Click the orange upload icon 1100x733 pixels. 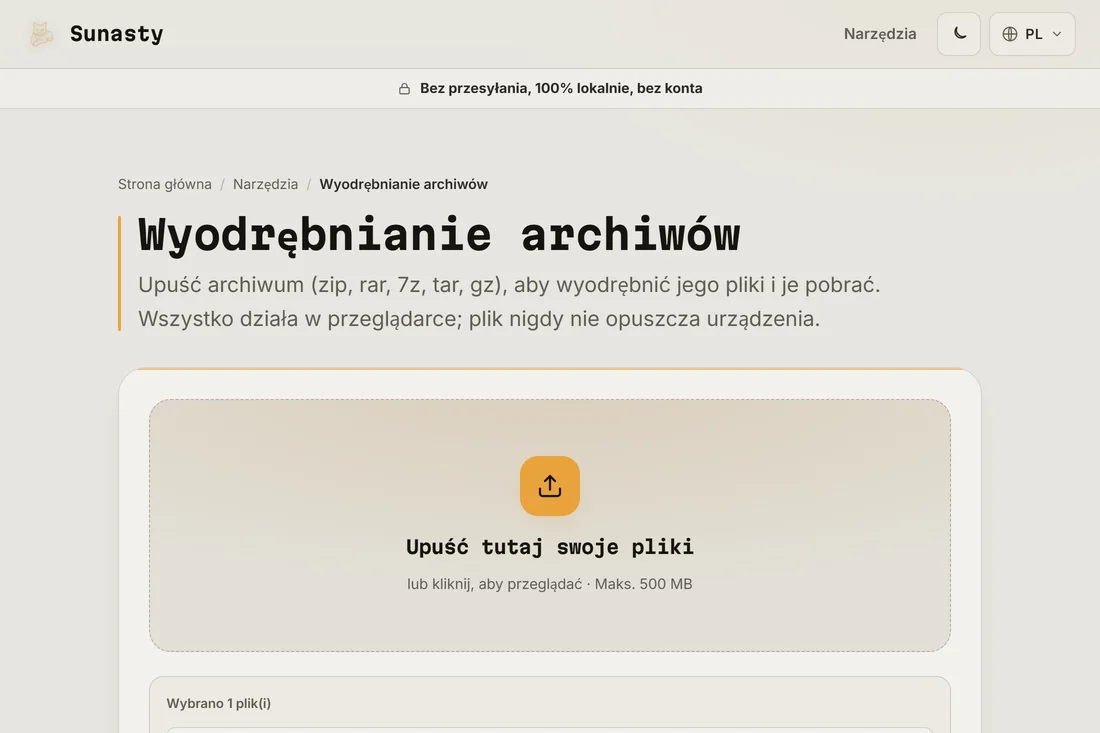(x=550, y=485)
